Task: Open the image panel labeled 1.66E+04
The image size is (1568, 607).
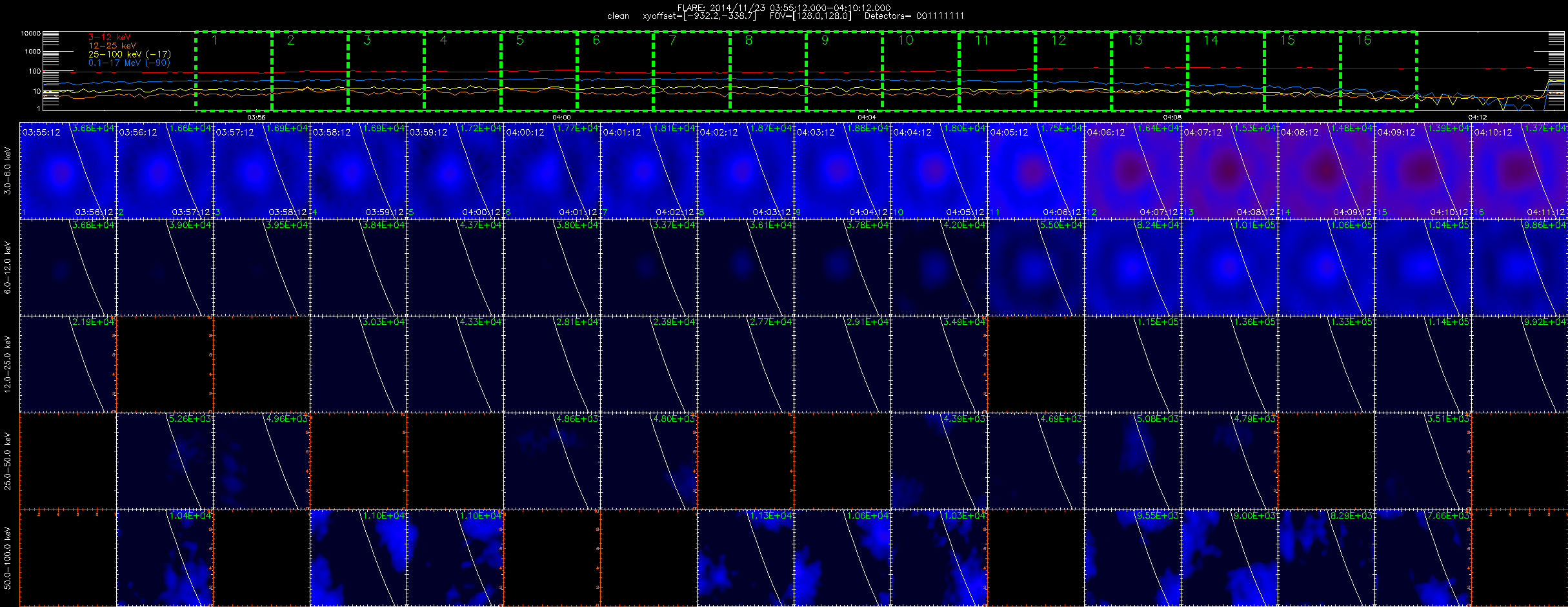Action: point(165,170)
